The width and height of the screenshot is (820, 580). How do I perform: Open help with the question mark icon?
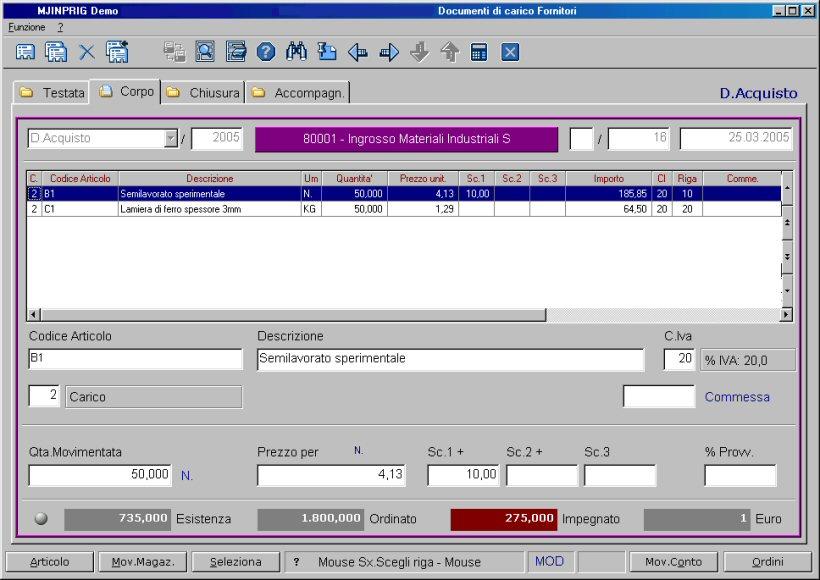266,52
